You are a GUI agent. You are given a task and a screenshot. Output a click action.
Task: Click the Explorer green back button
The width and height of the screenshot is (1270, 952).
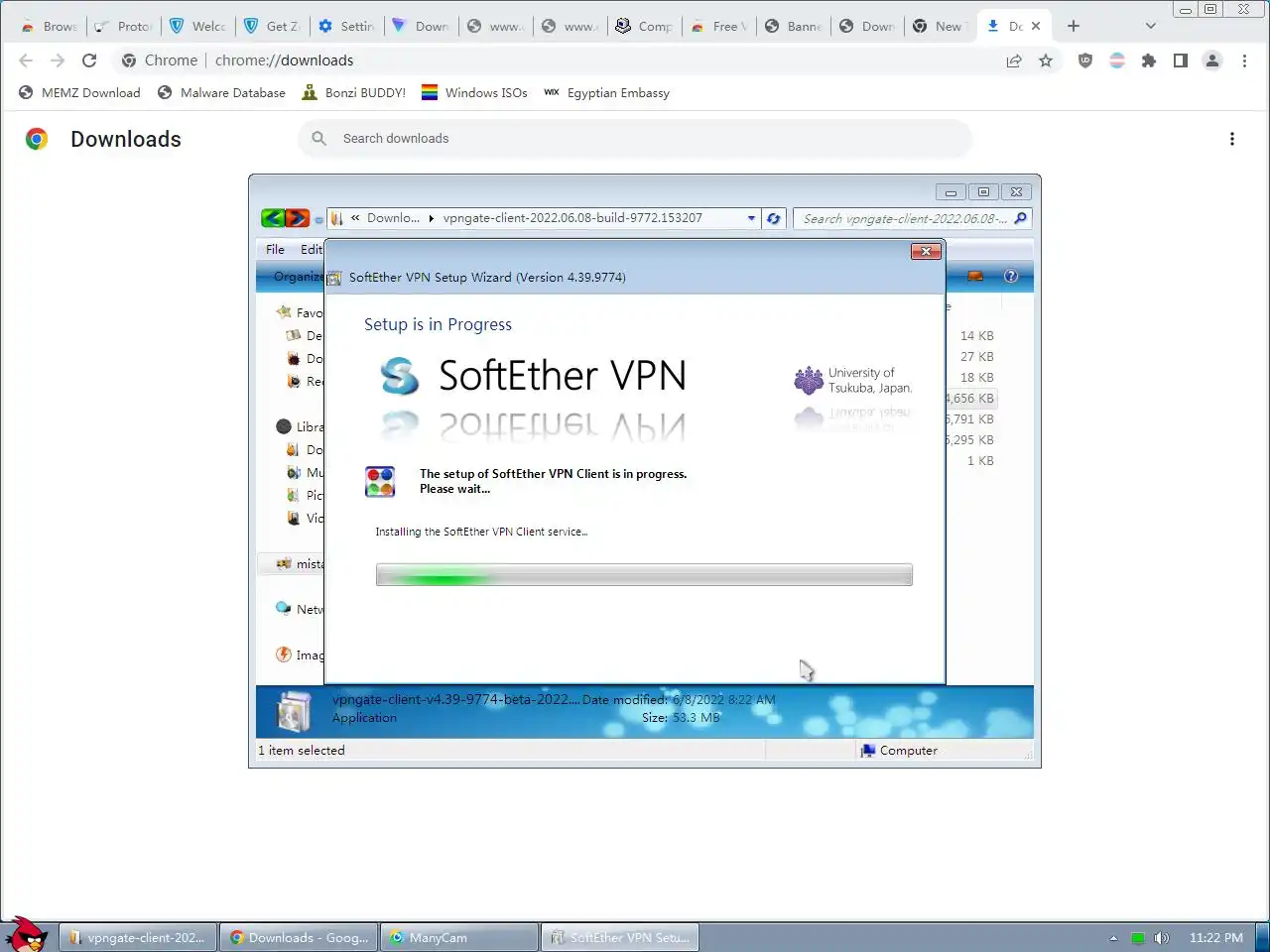point(273,218)
